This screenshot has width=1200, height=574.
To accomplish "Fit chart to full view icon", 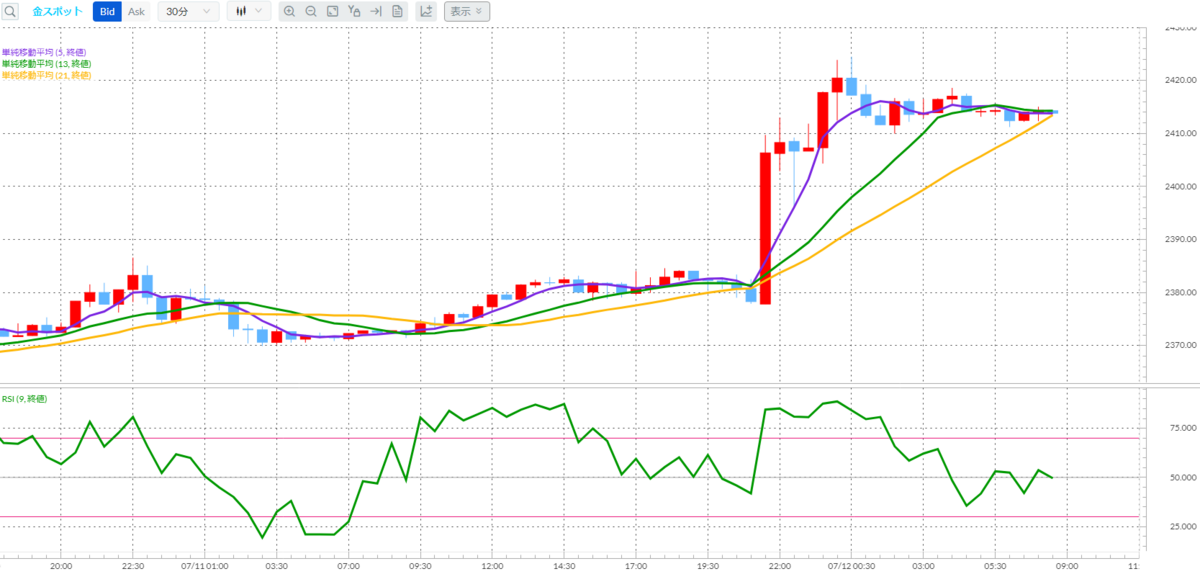I will 333,12.
